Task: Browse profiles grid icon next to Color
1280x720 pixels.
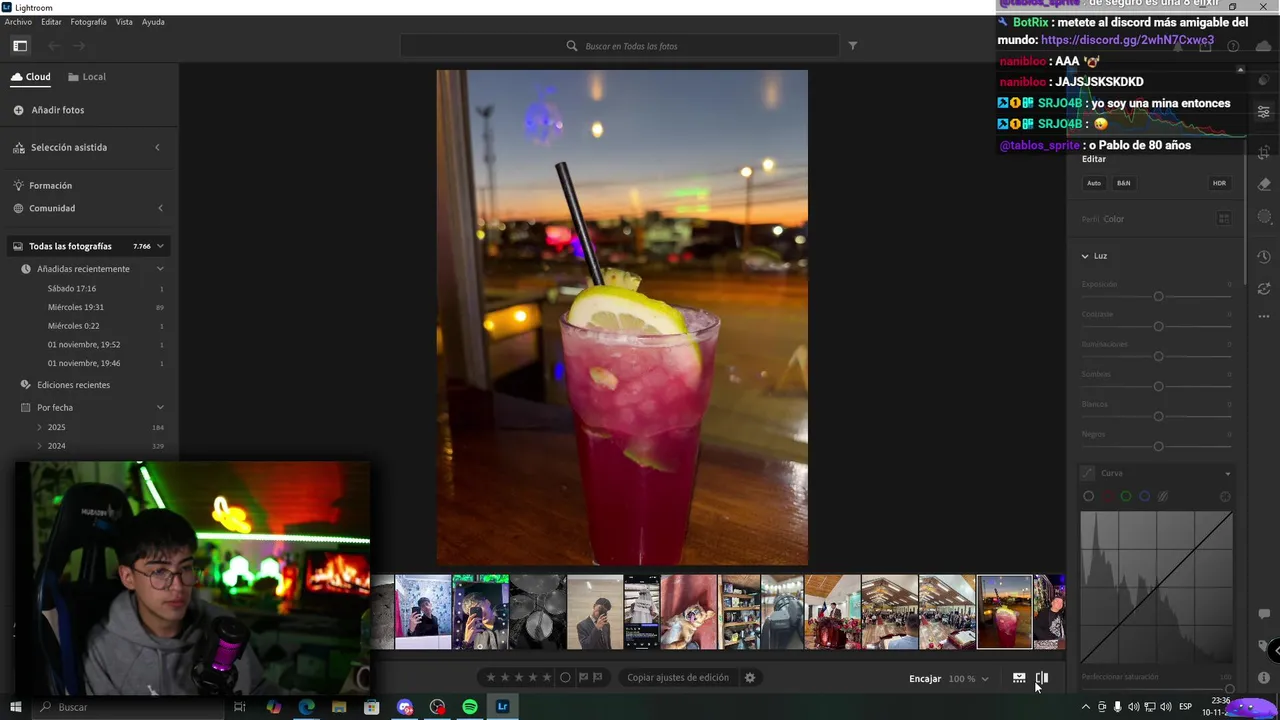Action: coord(1223,219)
